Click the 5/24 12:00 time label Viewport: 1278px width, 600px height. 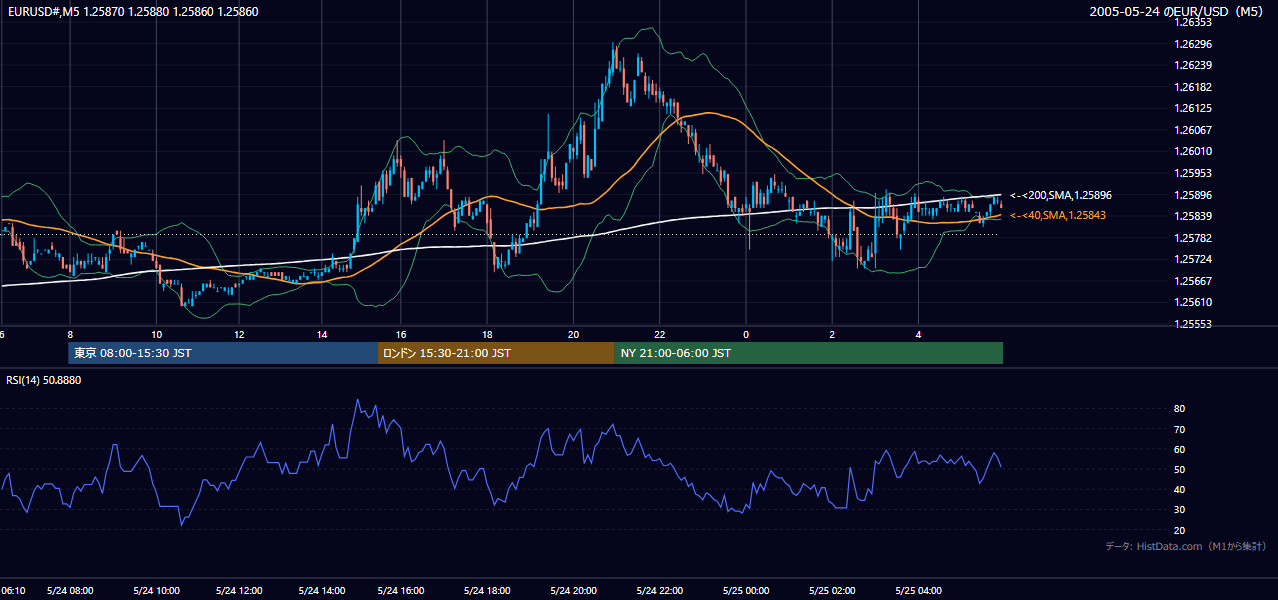pos(238,591)
